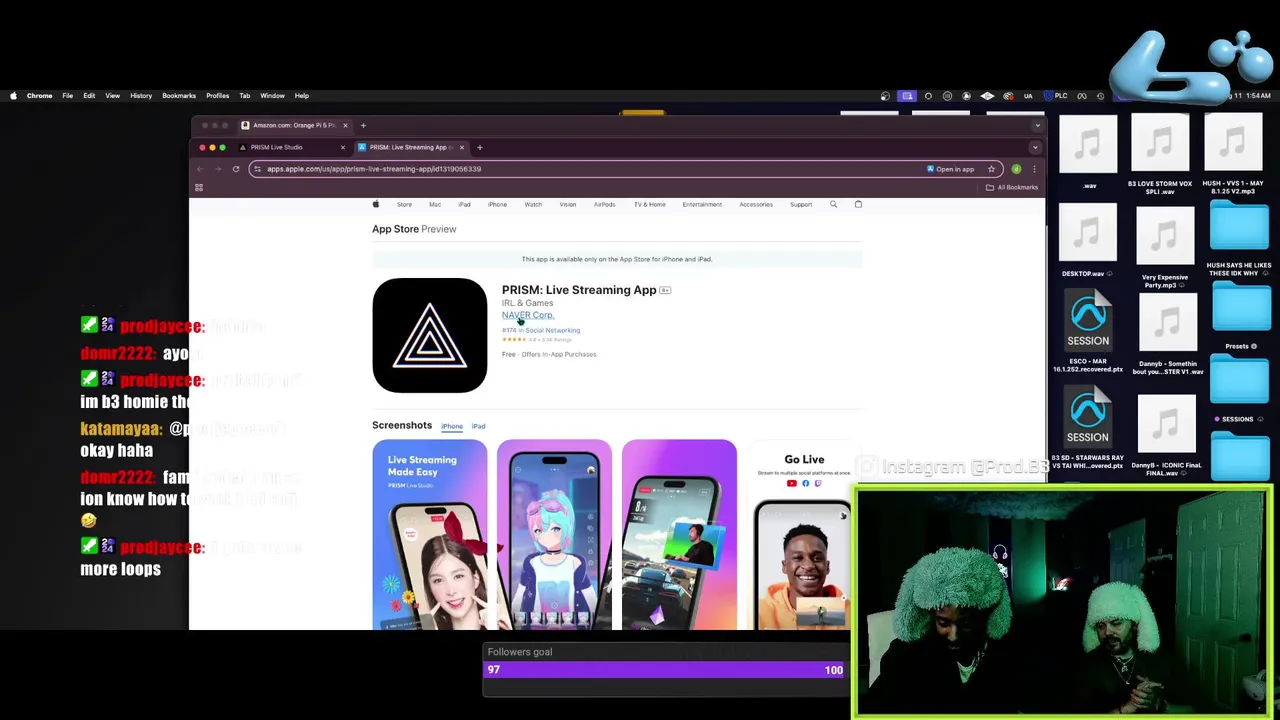Open the Apple menu in the menu bar

click(x=13, y=96)
